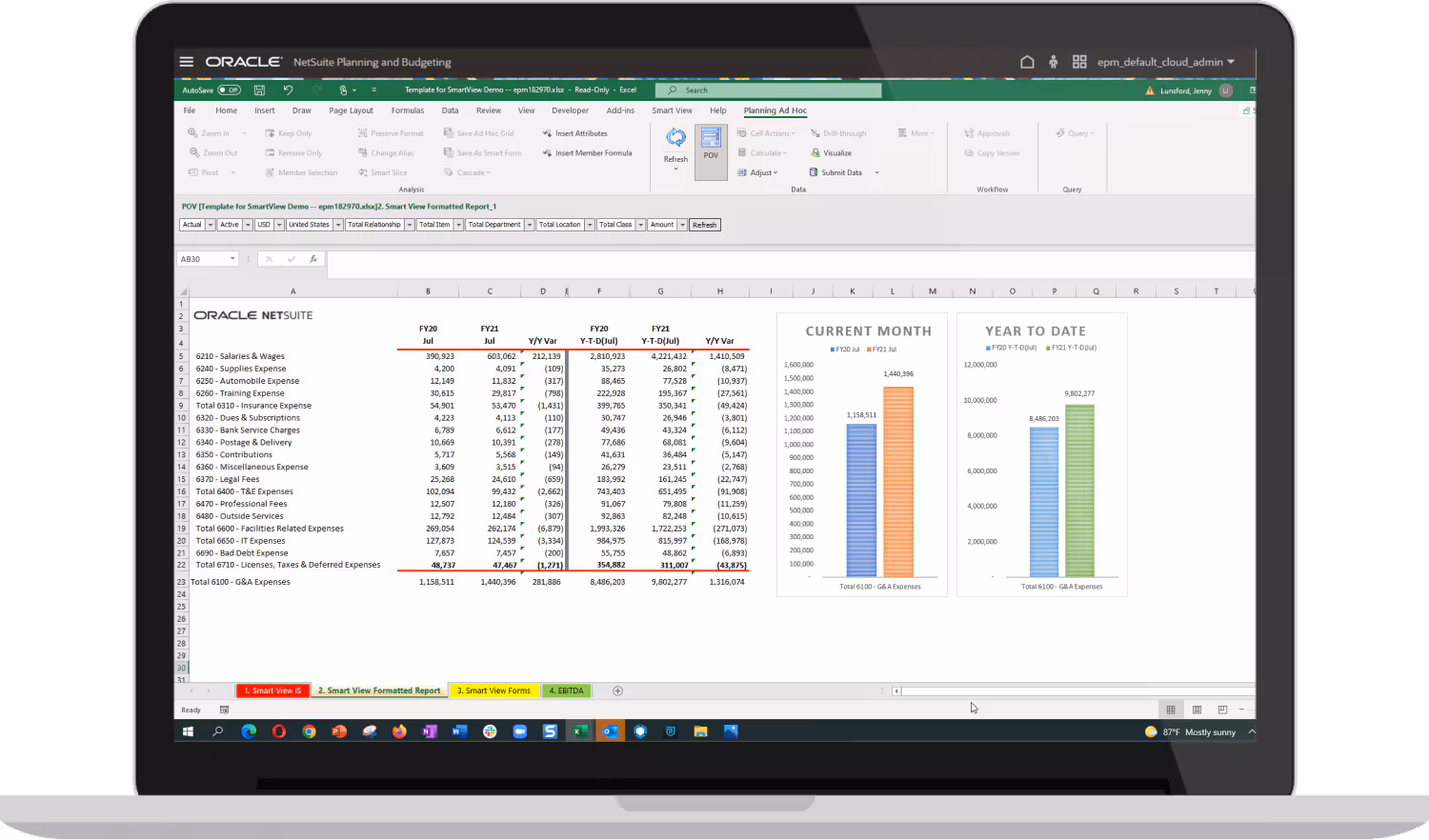Toggle the POV button in ribbon
This screenshot has height=840, width=1429.
[x=711, y=143]
